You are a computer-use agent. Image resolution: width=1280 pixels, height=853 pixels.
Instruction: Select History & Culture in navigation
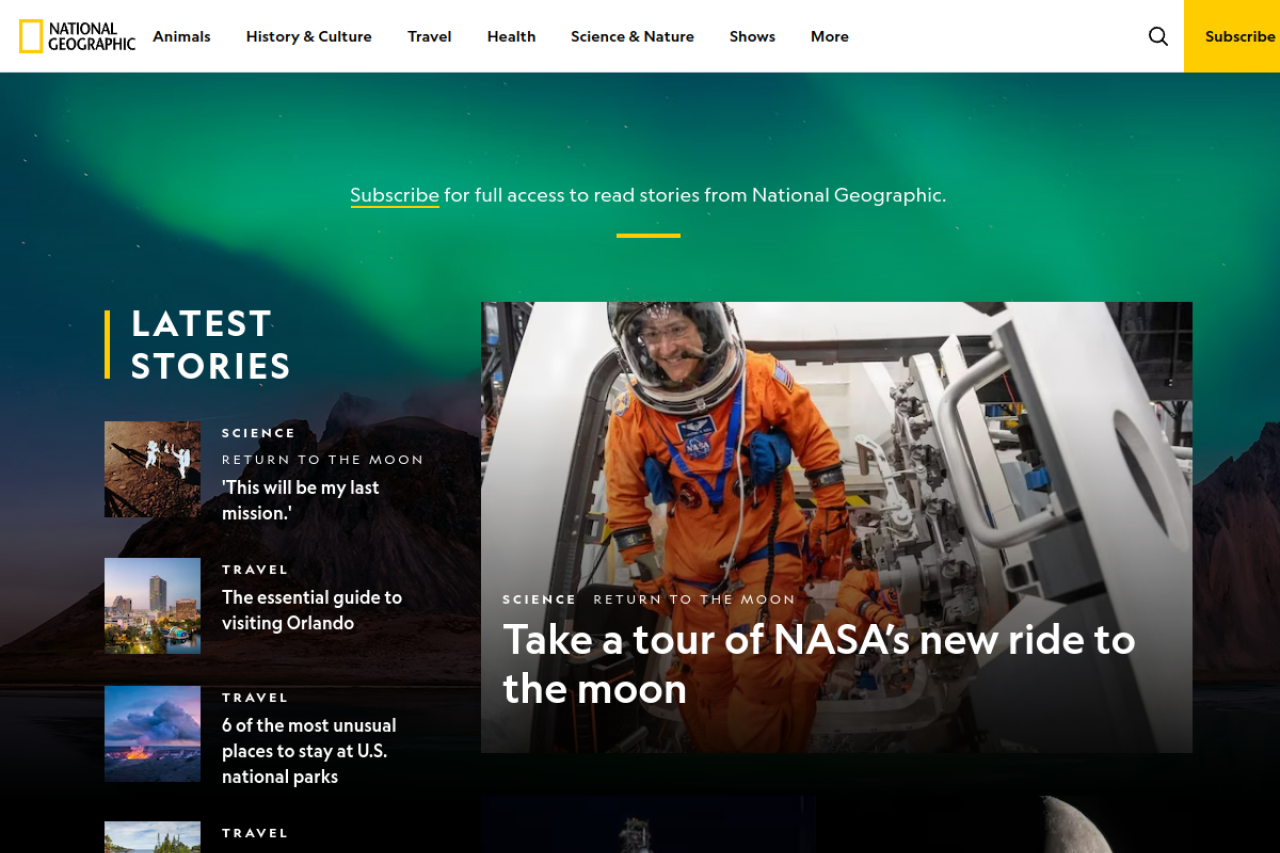(x=308, y=36)
